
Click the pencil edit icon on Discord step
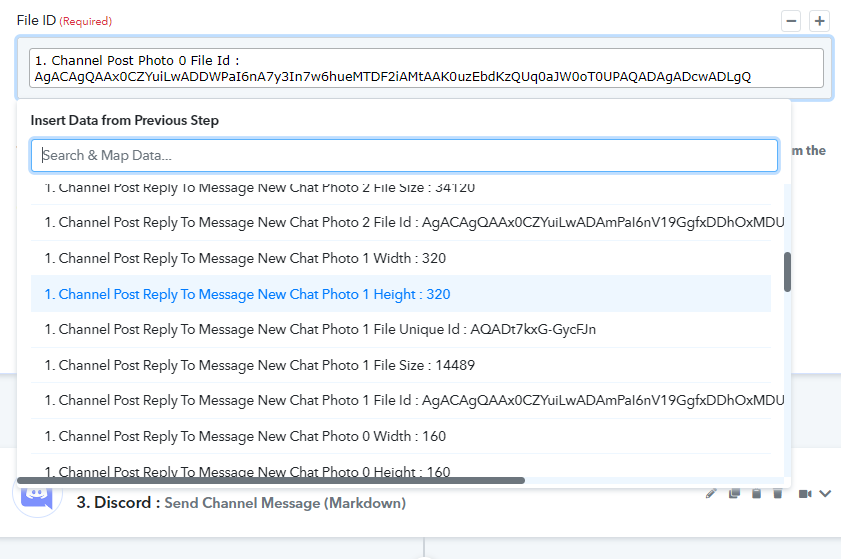point(711,494)
